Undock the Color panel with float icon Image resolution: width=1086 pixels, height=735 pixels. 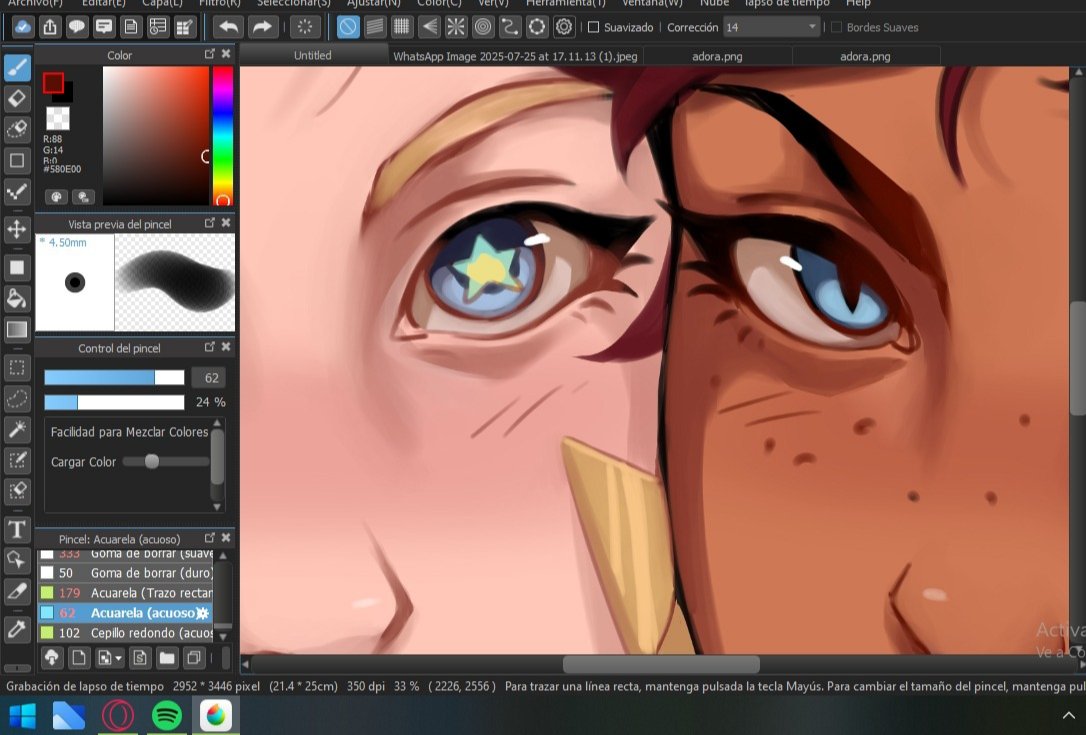pos(210,53)
